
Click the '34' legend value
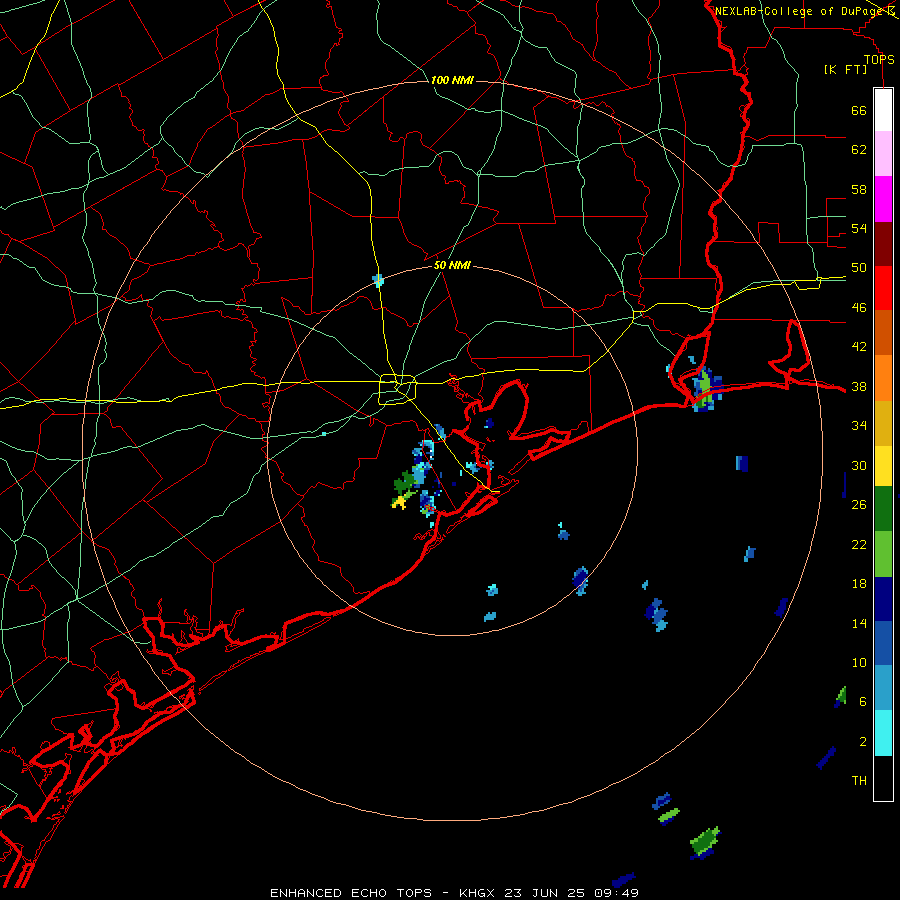[859, 425]
